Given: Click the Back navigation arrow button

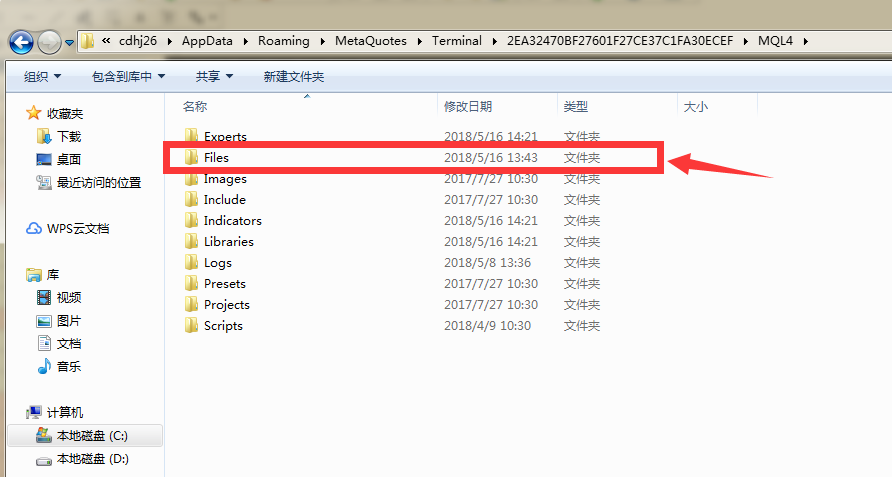Looking at the screenshot, I should (x=21, y=42).
